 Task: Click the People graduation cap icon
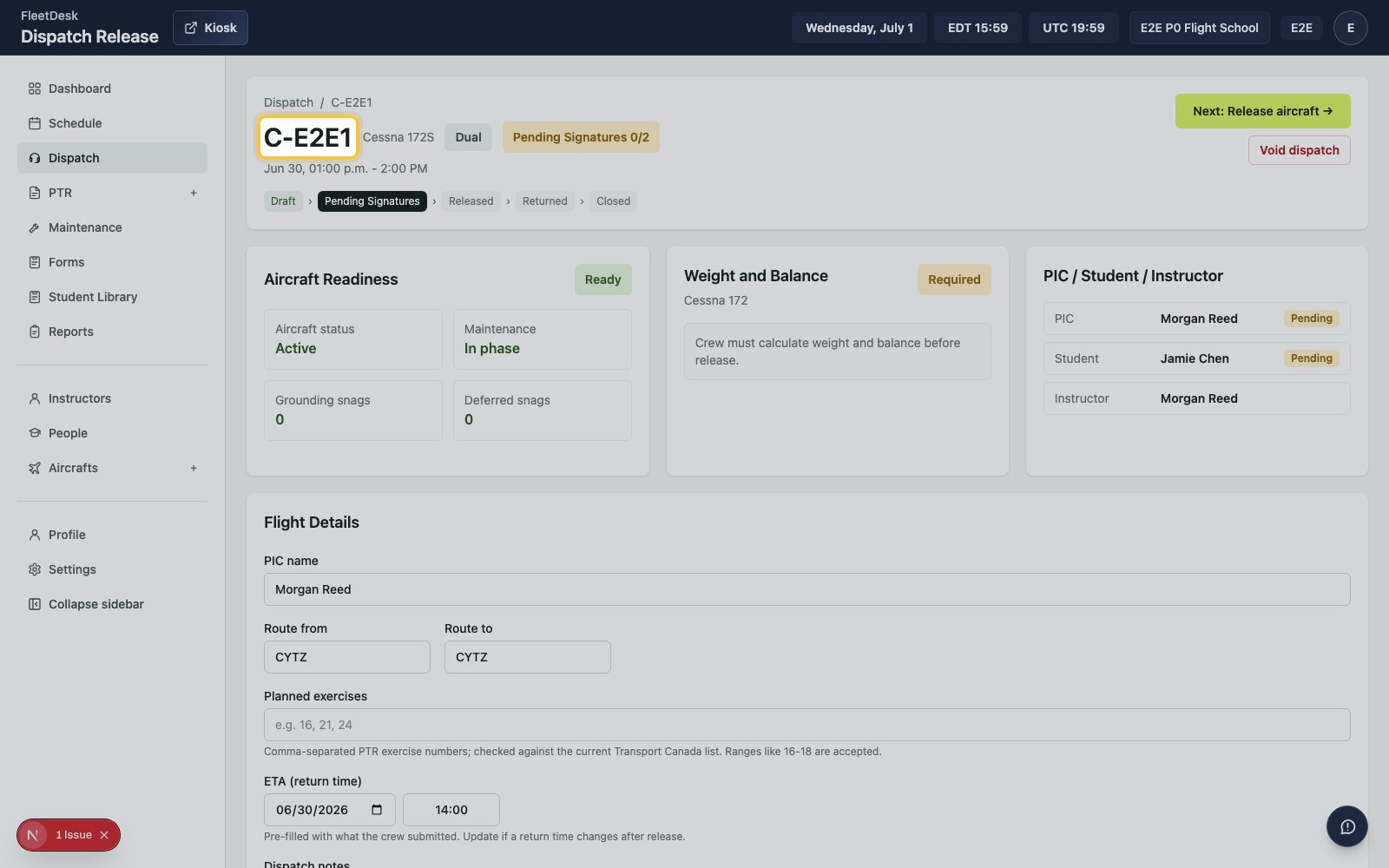(35, 433)
